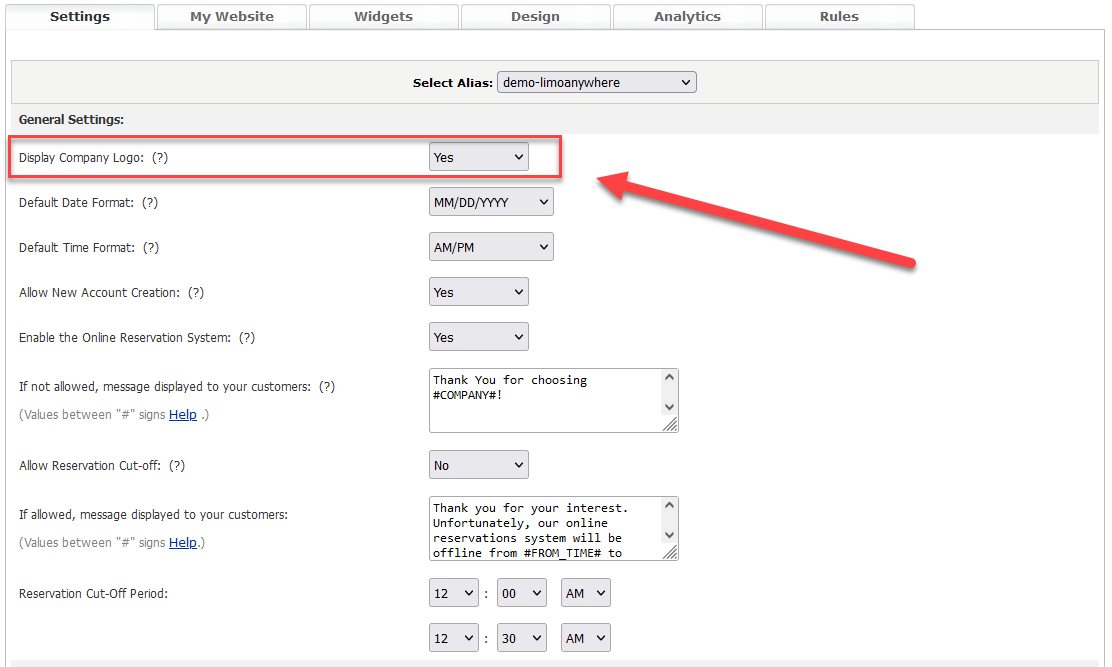Expand the Select Alias dropdown
Image resolution: width=1112 pixels, height=667 pixels.
pyautogui.click(x=596, y=83)
